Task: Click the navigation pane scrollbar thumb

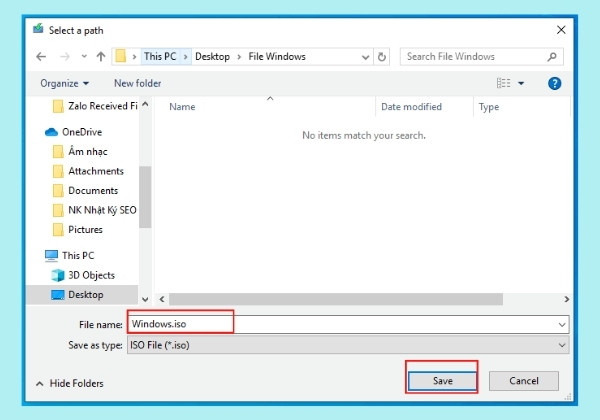Action: (x=145, y=197)
